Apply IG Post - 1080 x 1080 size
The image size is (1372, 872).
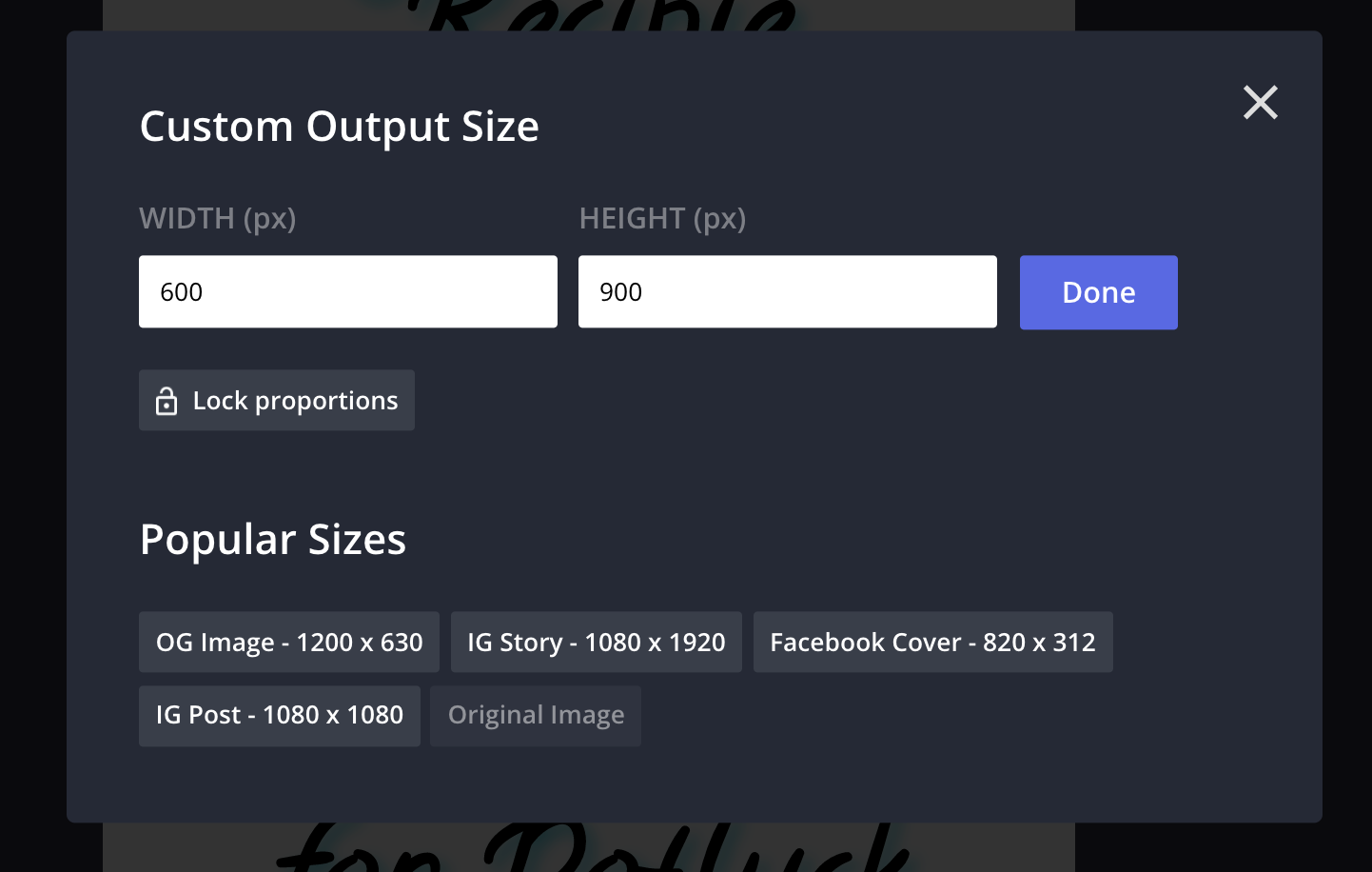tap(279, 715)
